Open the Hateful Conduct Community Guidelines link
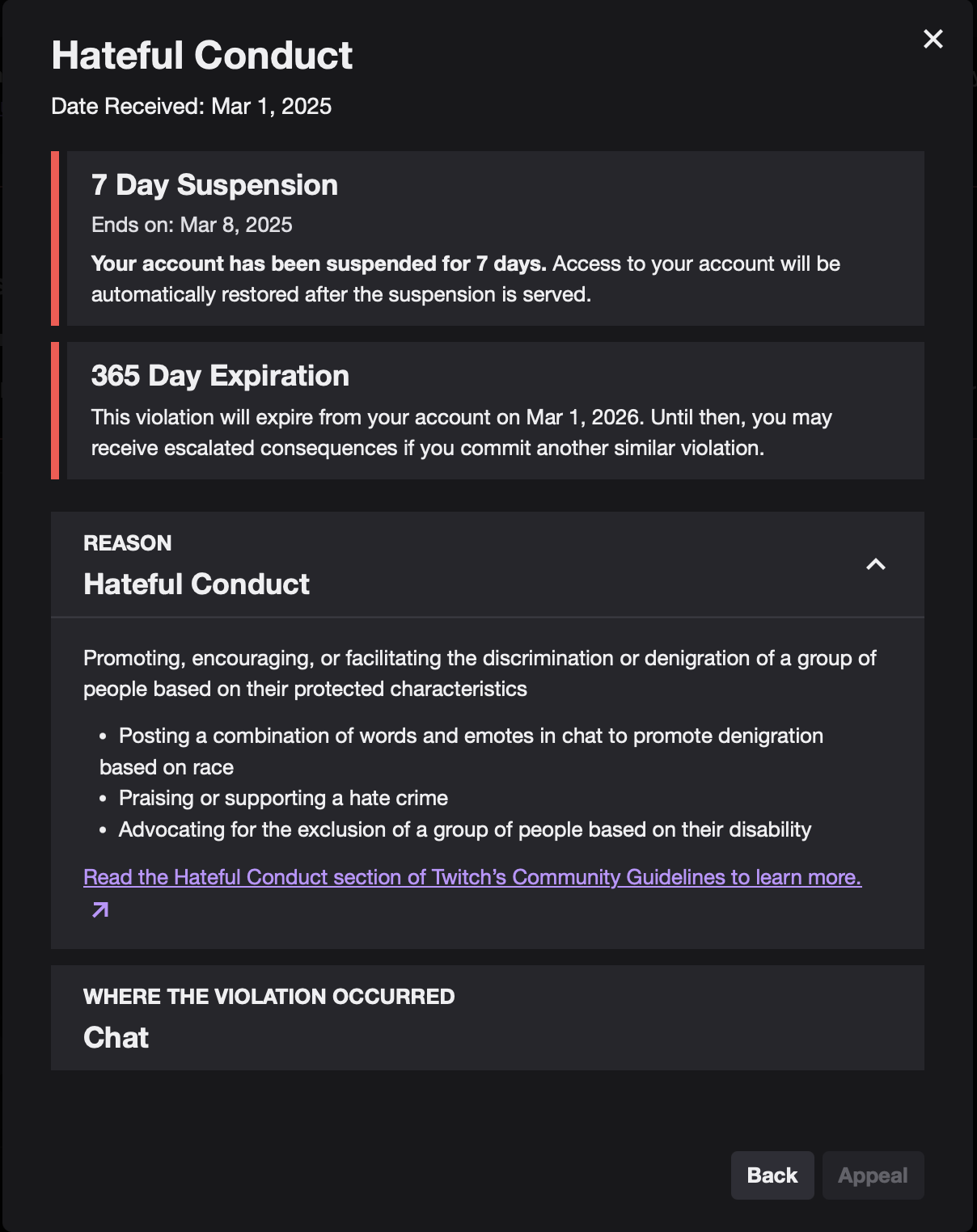977x1232 pixels. (x=472, y=877)
